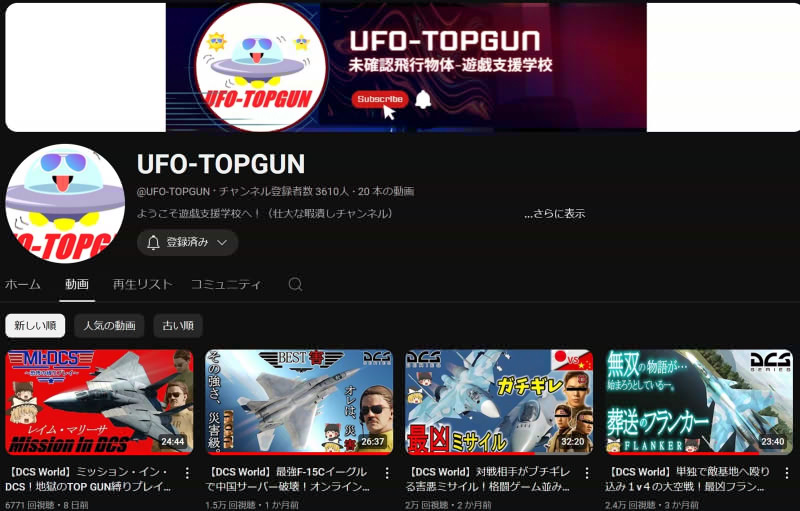Open the UFO-TOPGUN round channel avatar
Image resolution: width=800 pixels, height=511 pixels.
[65, 203]
